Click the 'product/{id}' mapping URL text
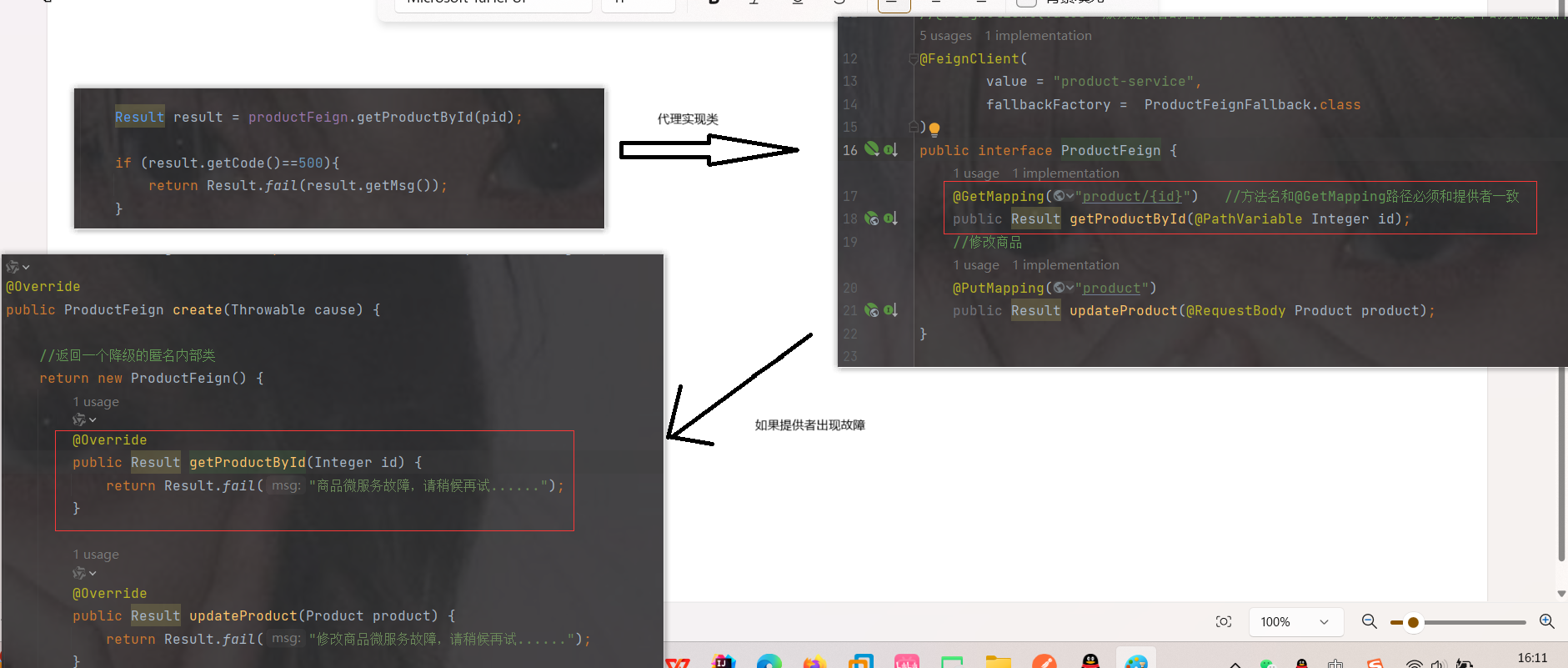Image resolution: width=1568 pixels, height=668 pixels. pos(1132,196)
